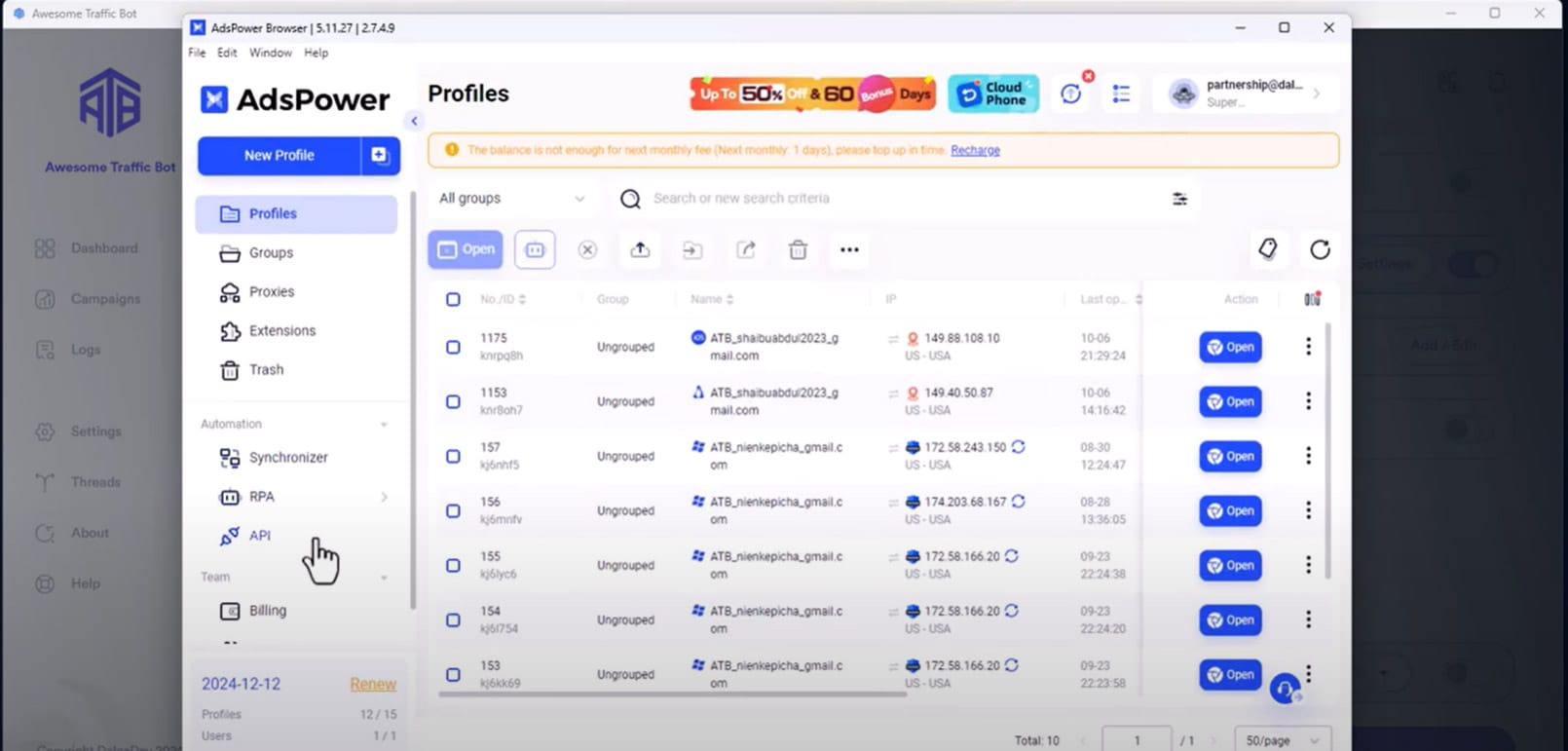
Task: Select the checkbox for profile 1175
Action: [x=453, y=347]
